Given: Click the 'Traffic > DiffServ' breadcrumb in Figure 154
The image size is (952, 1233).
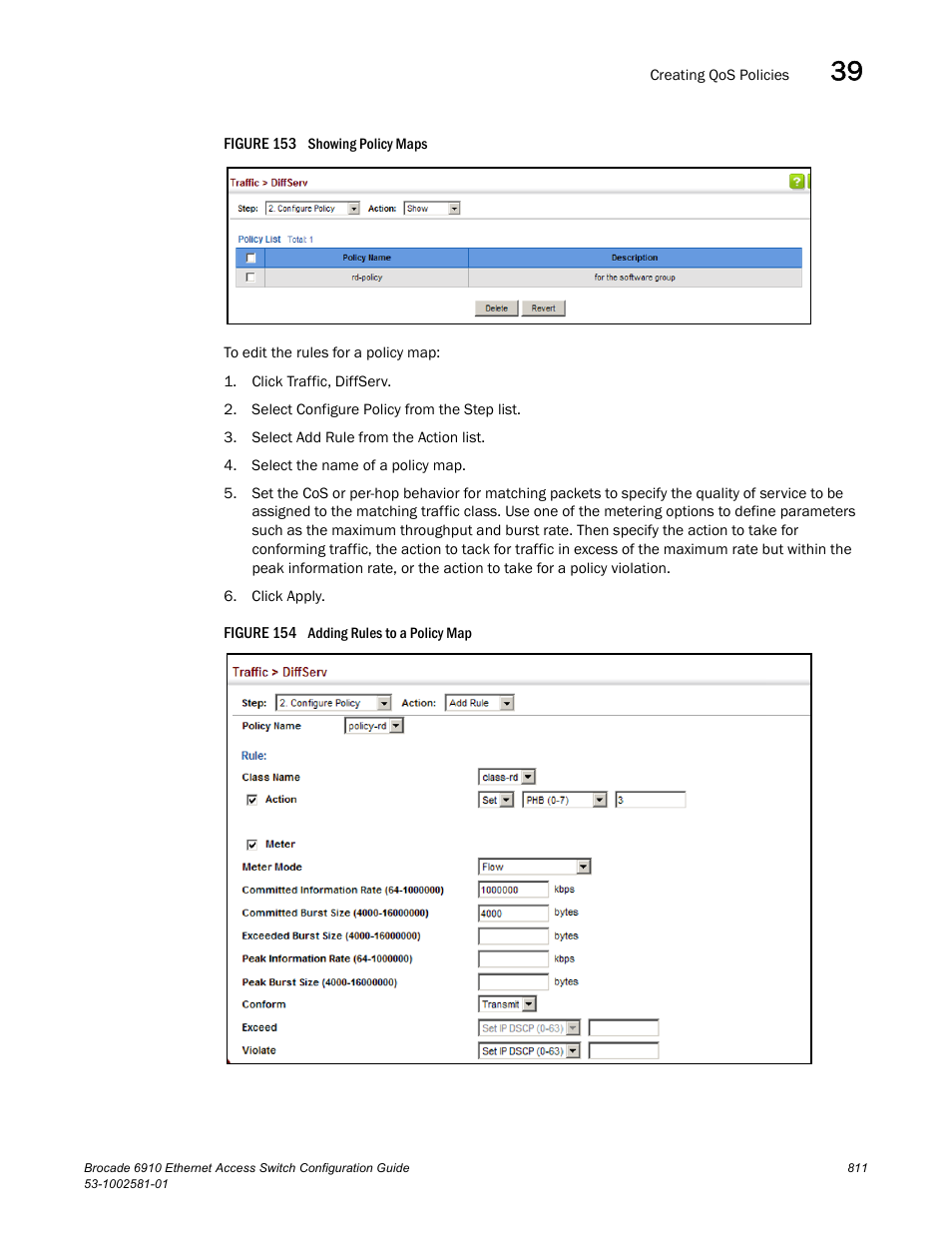Looking at the screenshot, I should [279, 672].
